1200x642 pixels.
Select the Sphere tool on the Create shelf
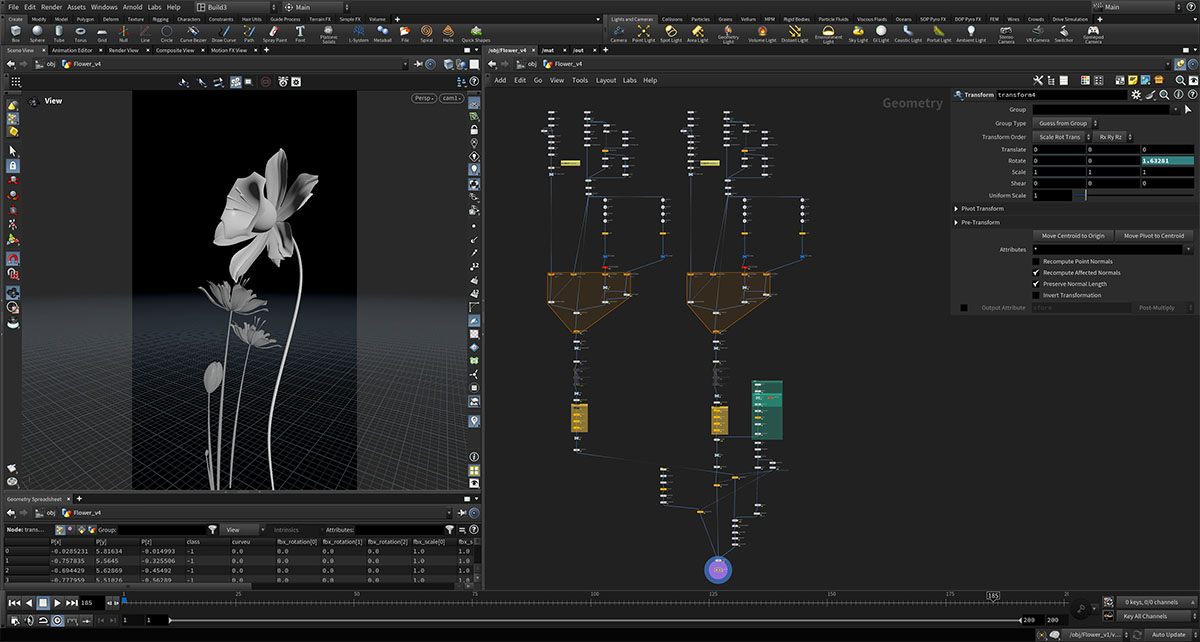click(x=36, y=33)
